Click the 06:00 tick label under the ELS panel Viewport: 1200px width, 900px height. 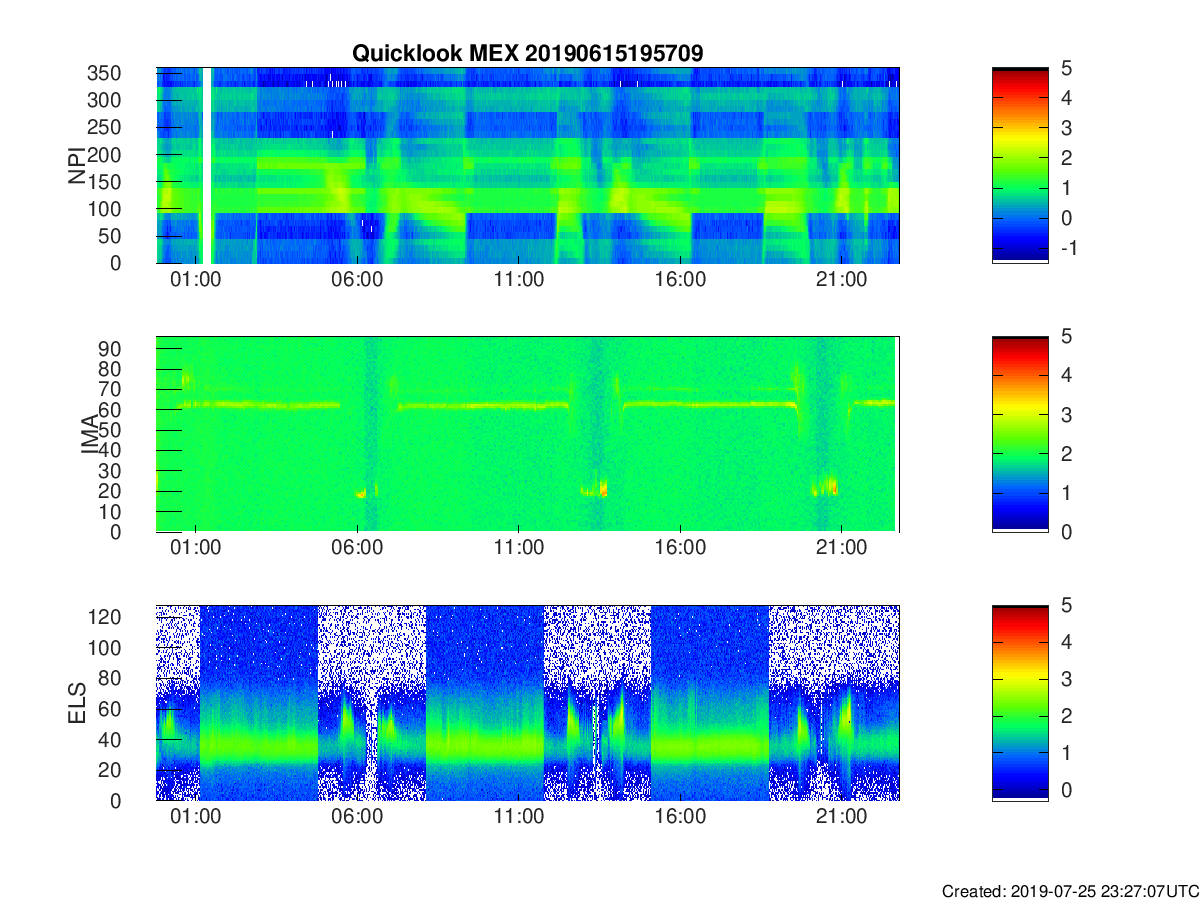[358, 817]
